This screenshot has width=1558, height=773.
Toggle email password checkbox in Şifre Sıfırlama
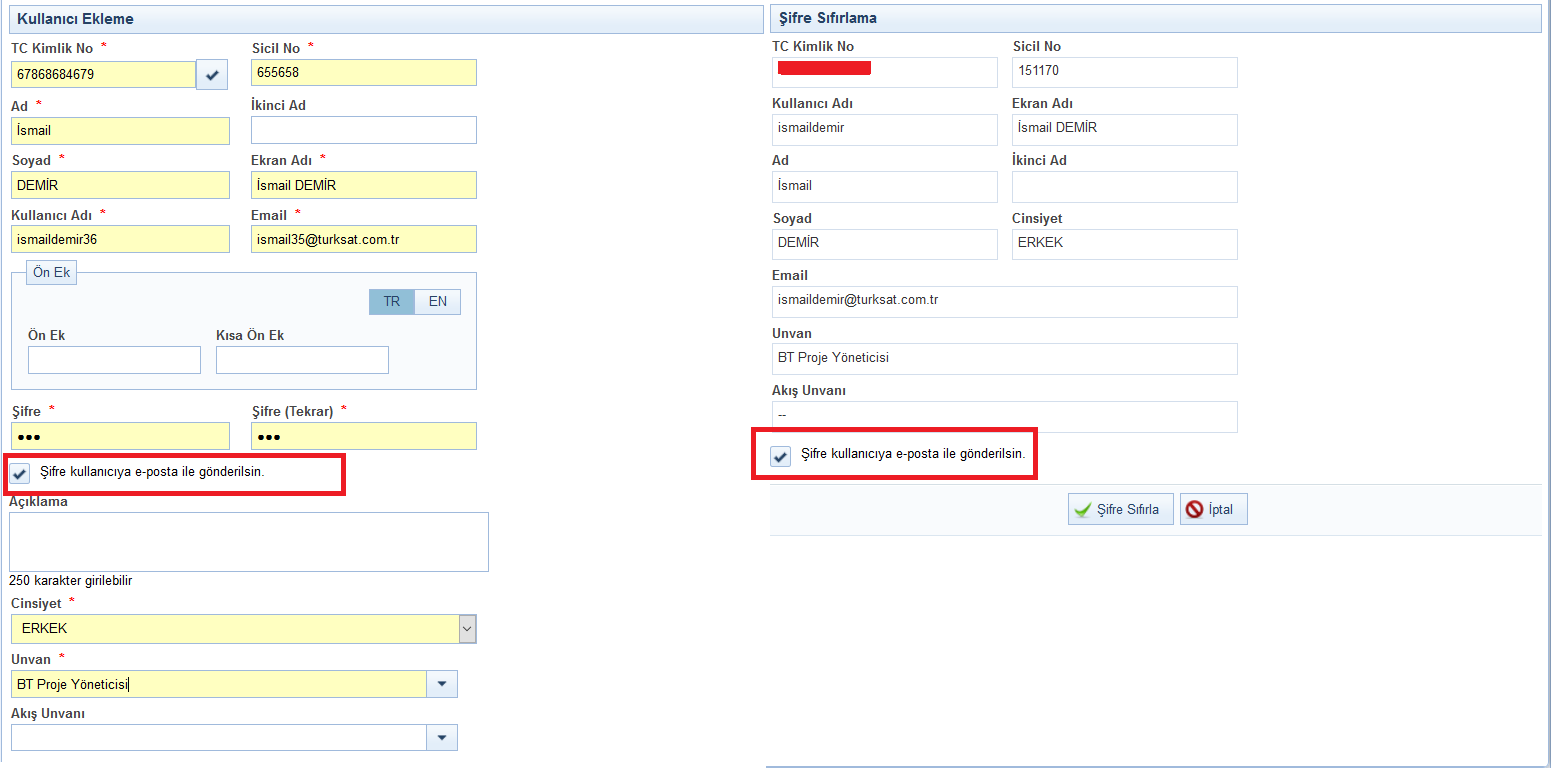click(x=781, y=456)
